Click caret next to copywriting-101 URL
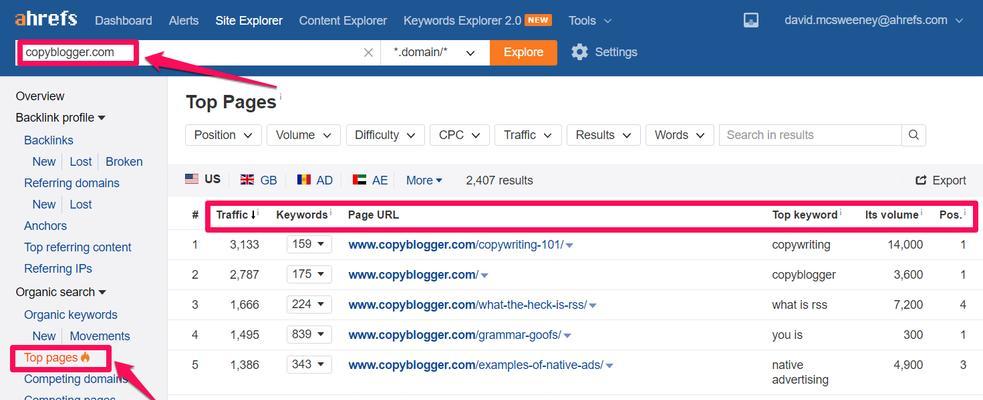Viewport: 983px width, 400px height. coord(569,246)
